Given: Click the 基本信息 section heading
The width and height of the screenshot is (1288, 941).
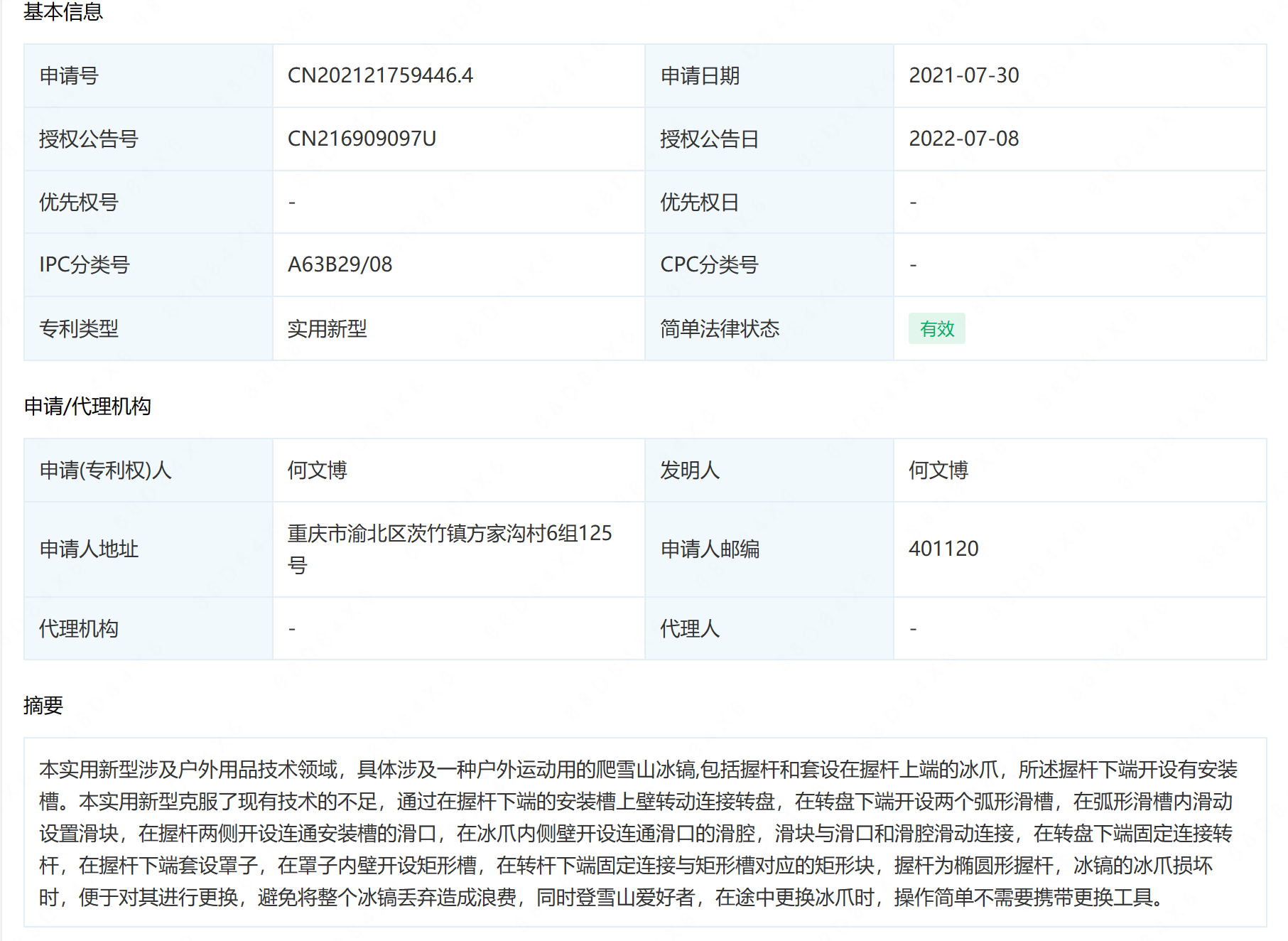Looking at the screenshot, I should tap(63, 11).
